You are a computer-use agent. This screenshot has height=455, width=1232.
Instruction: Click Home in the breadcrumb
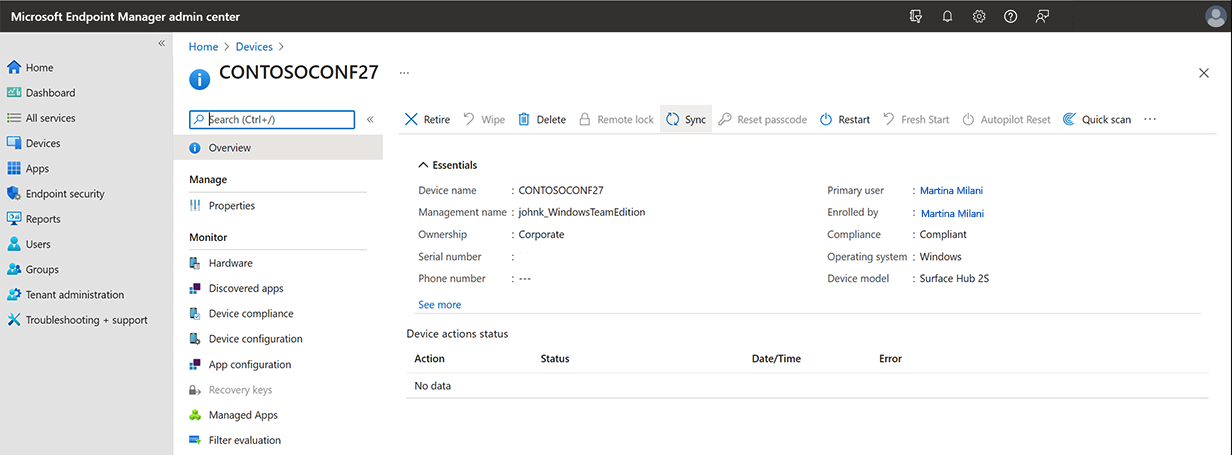click(203, 47)
